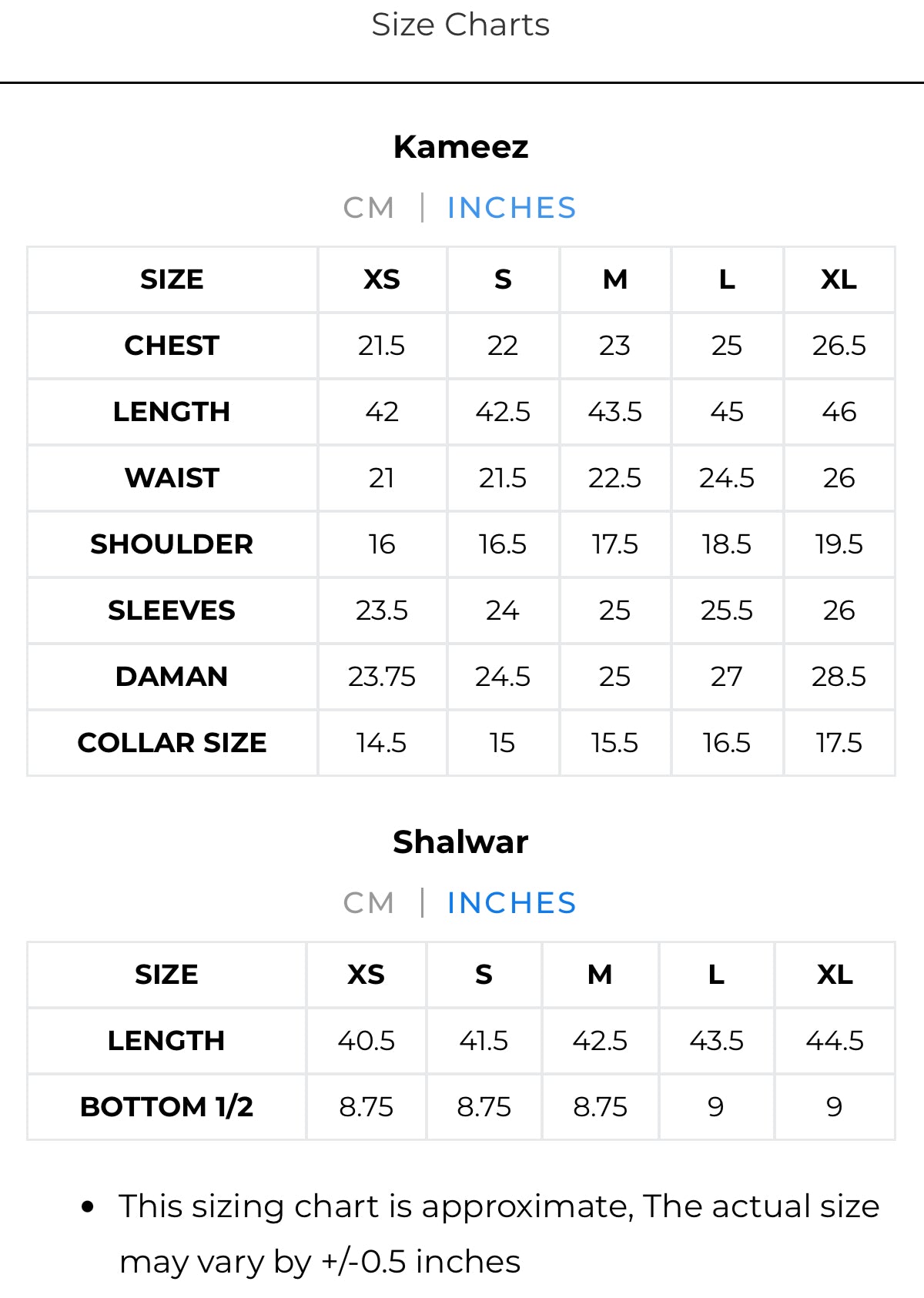Click the DAMAN row label
This screenshot has width=924, height=1298.
point(172,677)
